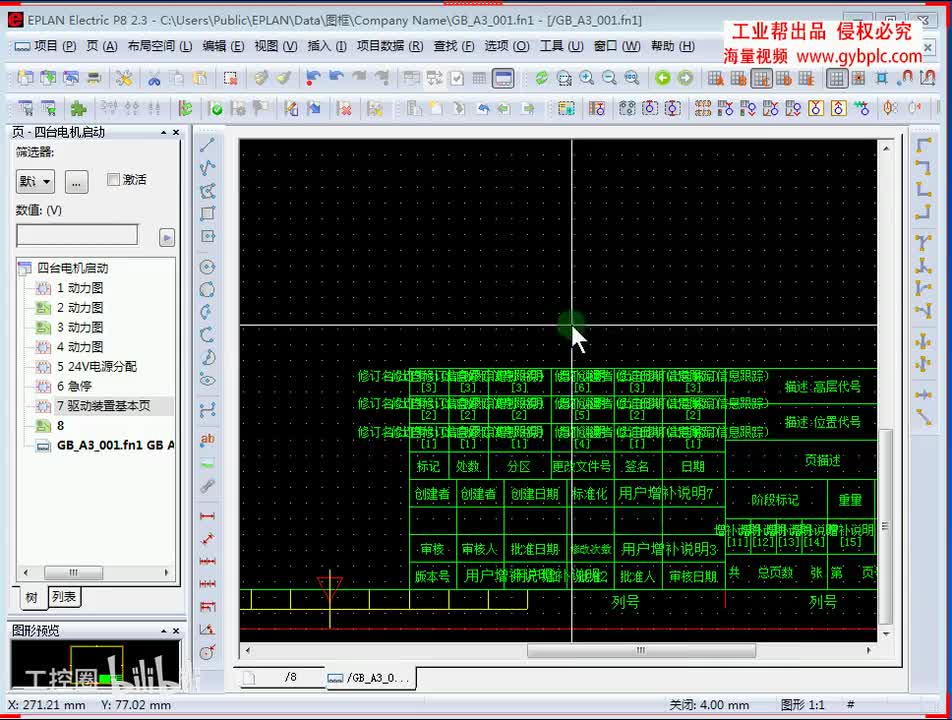Image resolution: width=952 pixels, height=720 pixels.
Task: Click the green puzzle-piece icon
Action: (78, 109)
